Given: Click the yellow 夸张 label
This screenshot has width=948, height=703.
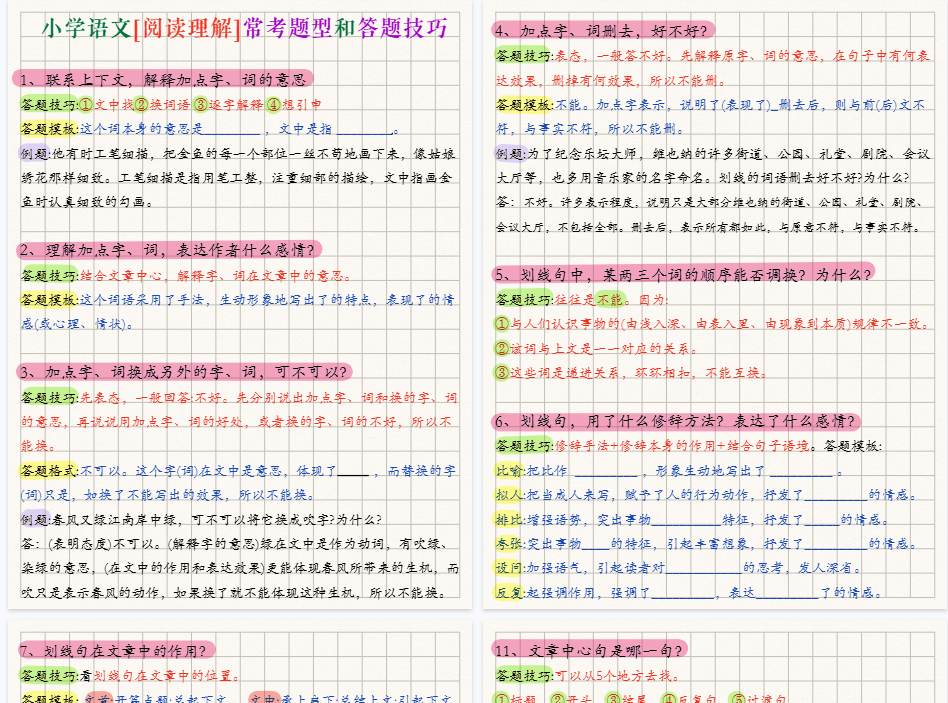Looking at the screenshot, I should click(x=509, y=543).
